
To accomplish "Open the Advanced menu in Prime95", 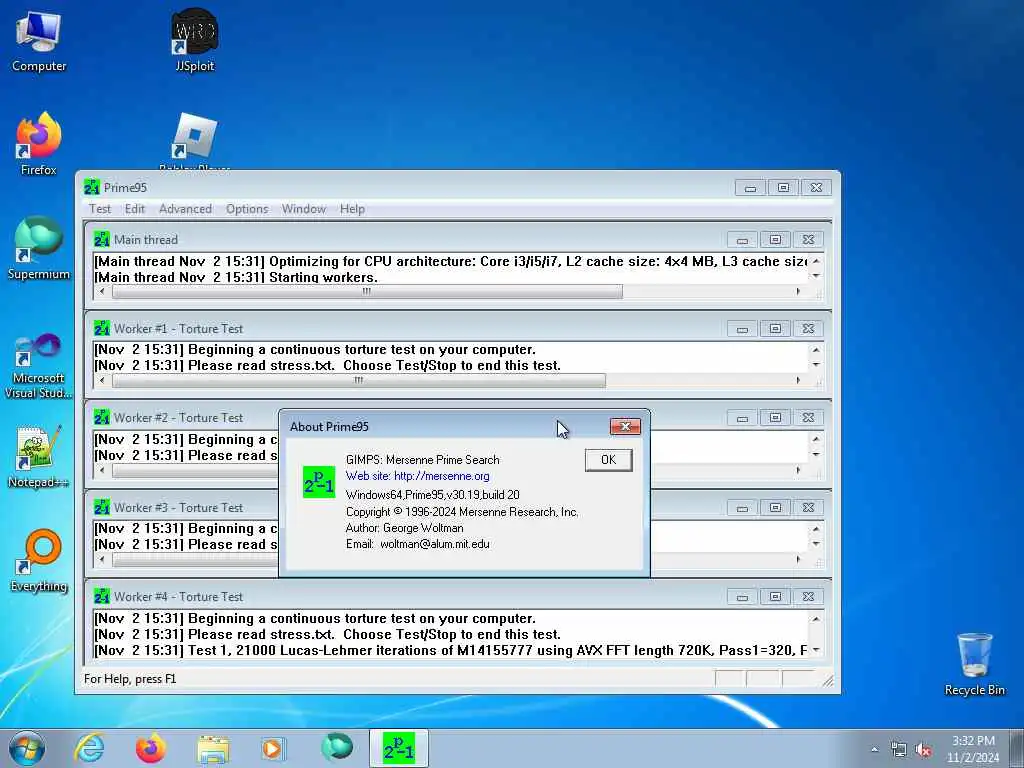I will 185,209.
